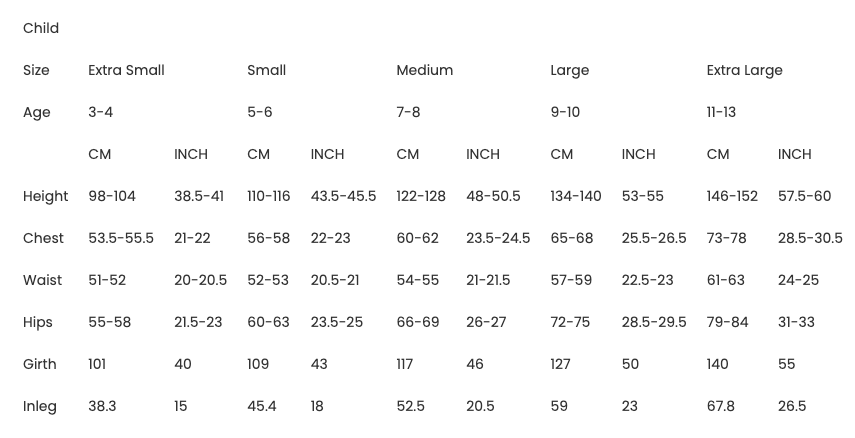Click the Medium size column header
Screen dimensions: 855x438
click(x=424, y=70)
